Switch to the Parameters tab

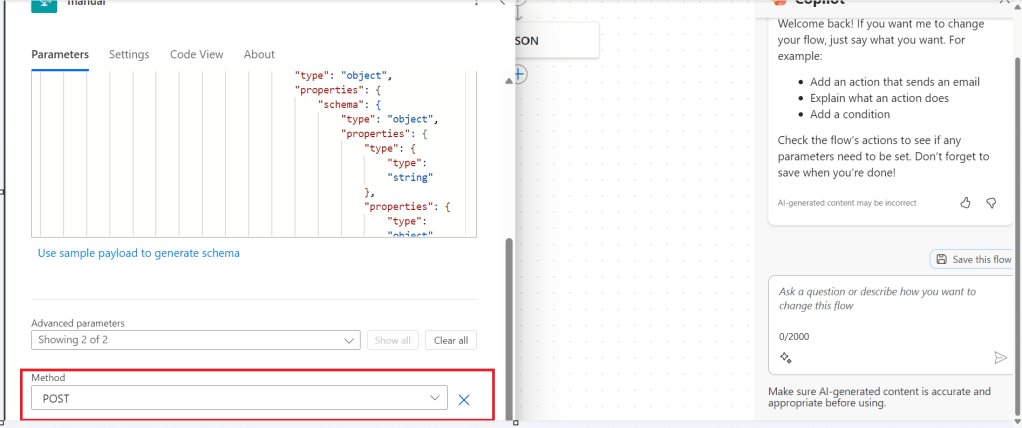pyautogui.click(x=60, y=54)
